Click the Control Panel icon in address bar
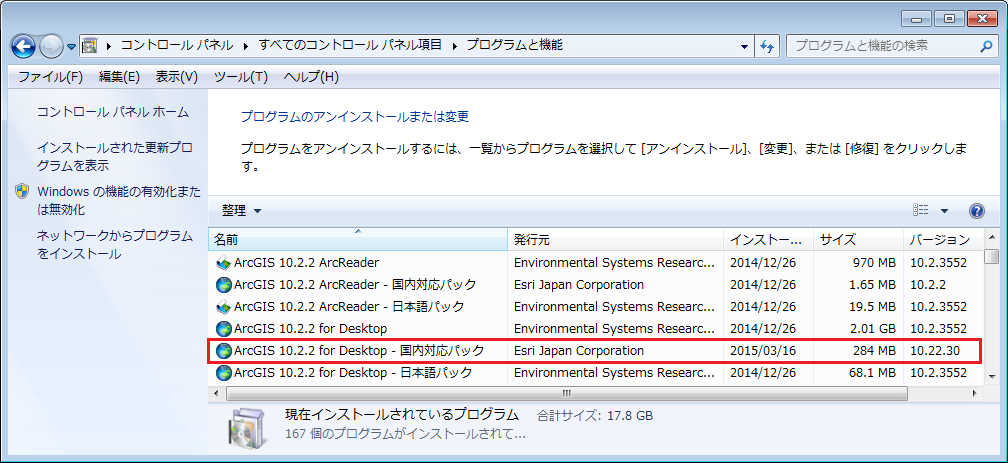 [x=91, y=46]
